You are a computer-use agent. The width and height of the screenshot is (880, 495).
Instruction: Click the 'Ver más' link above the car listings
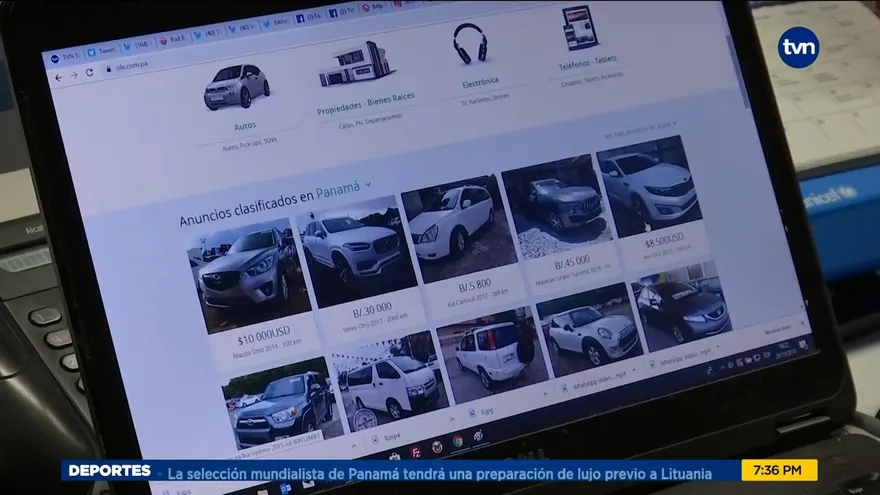coord(641,130)
